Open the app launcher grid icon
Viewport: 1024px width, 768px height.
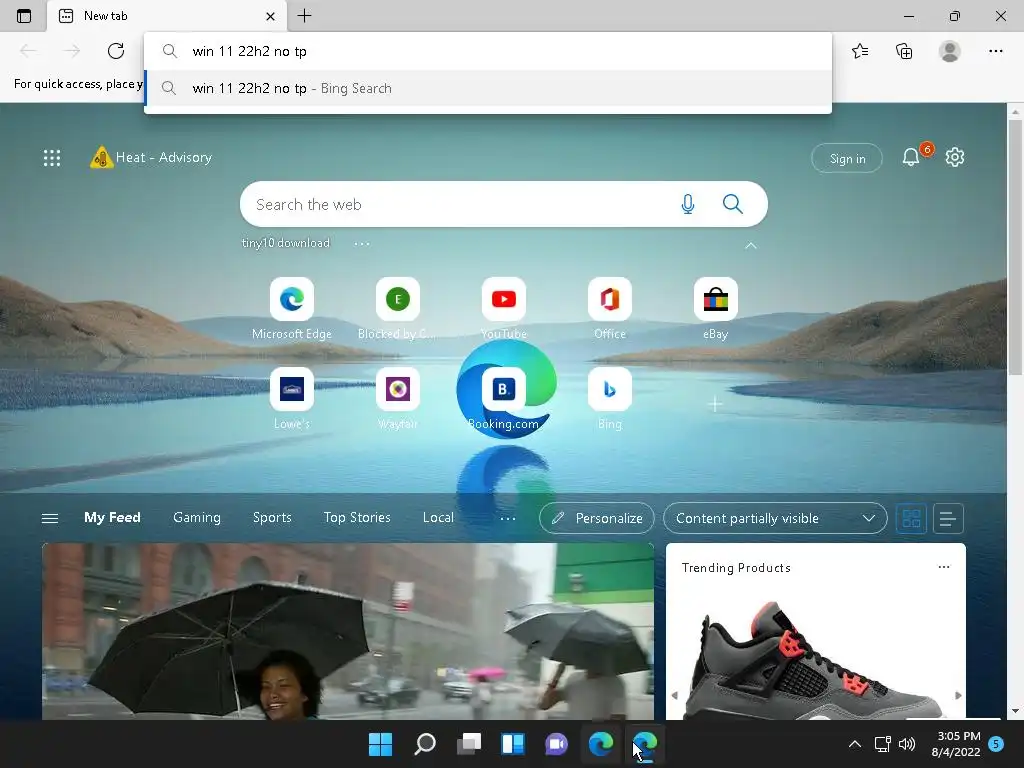click(52, 157)
